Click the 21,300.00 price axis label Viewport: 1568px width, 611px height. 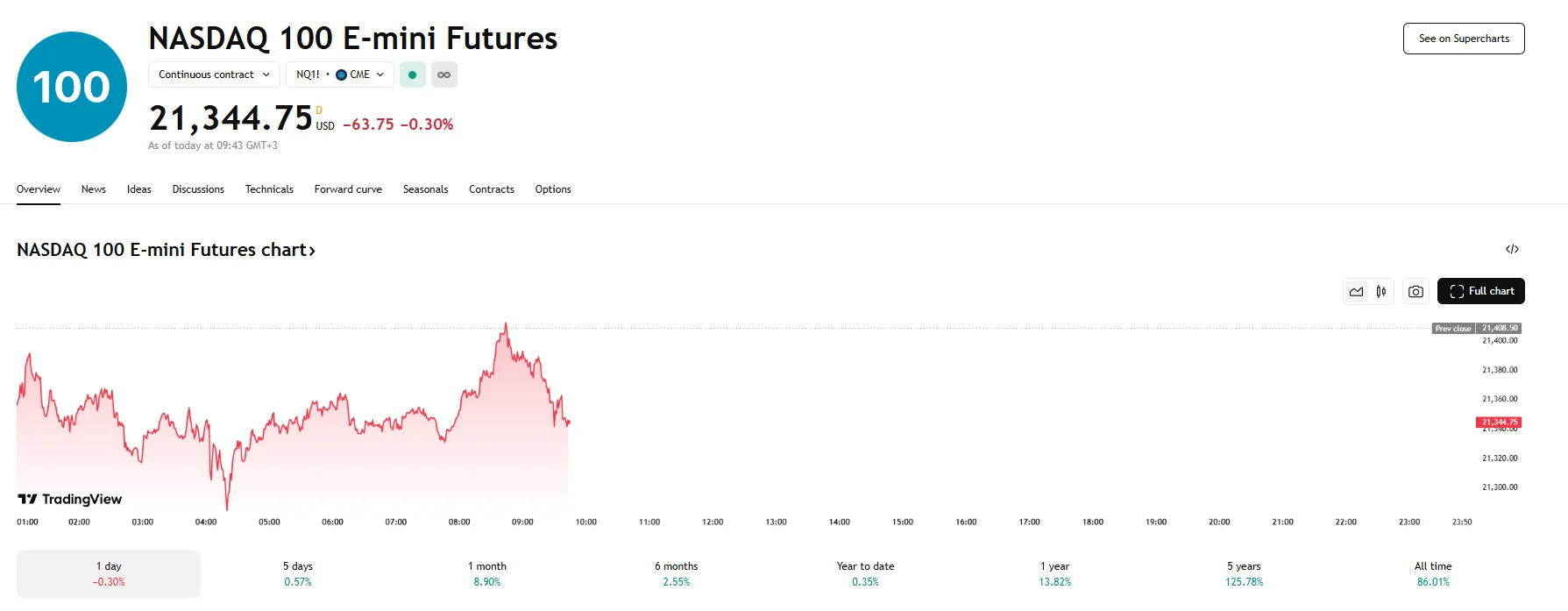click(x=1500, y=487)
